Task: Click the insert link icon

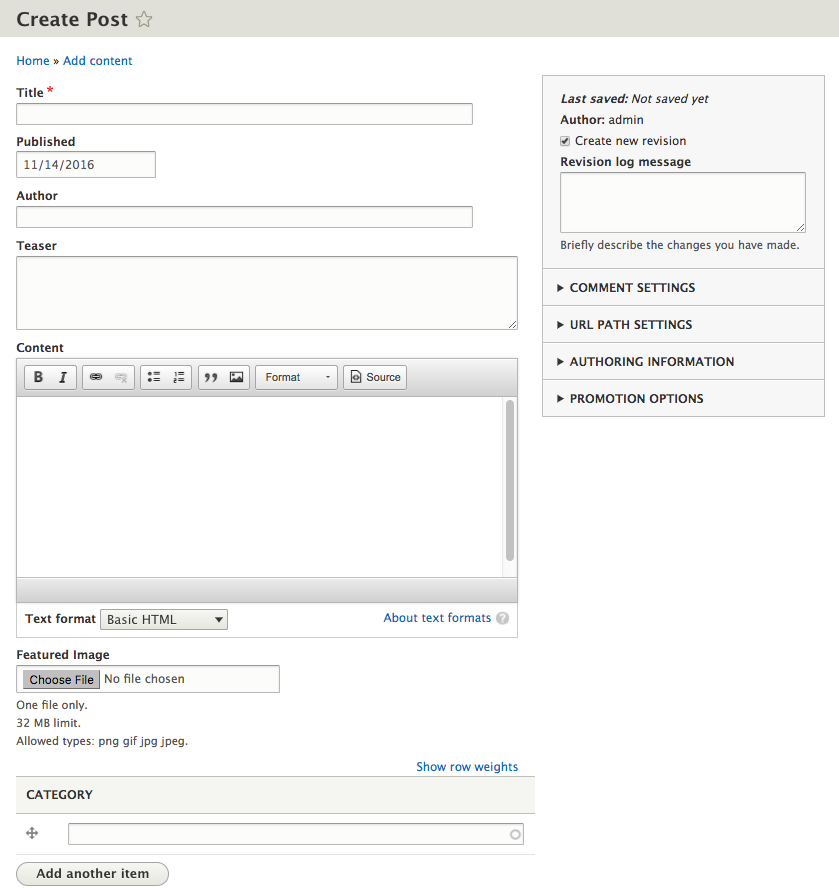Action: click(x=96, y=377)
